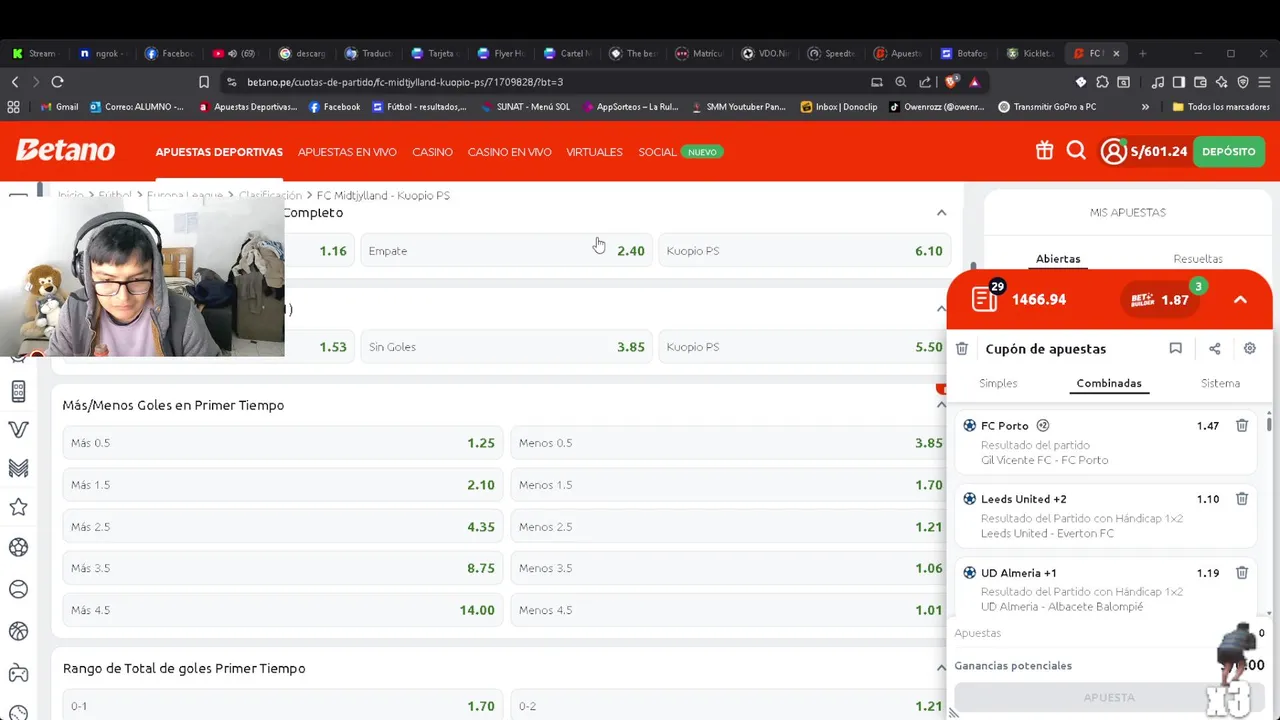Clear all bets with coupon trash icon

tap(962, 348)
